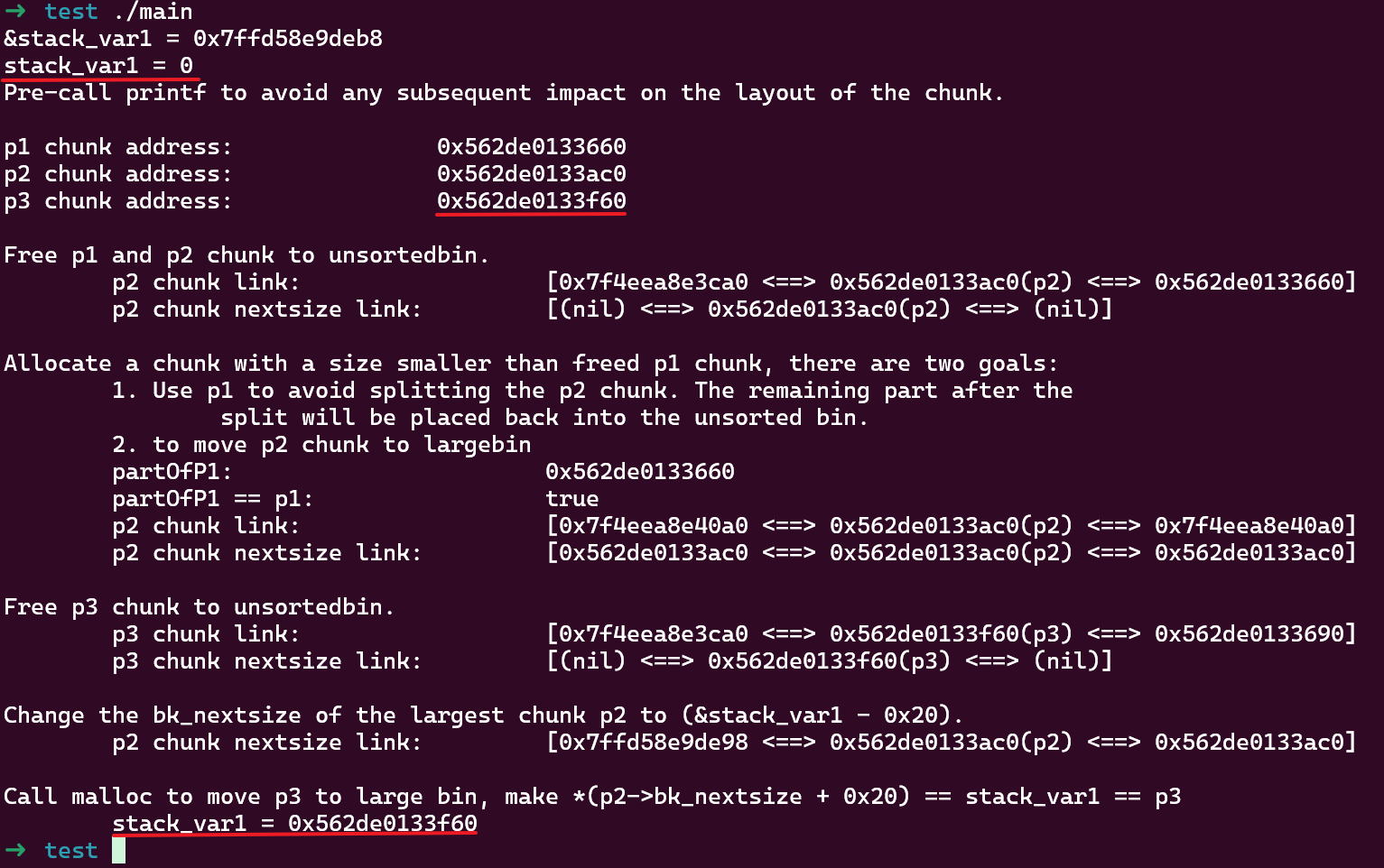This screenshot has width=1384, height=868.
Task: Click the "Pre-call printf" message line
Action: tap(503, 93)
